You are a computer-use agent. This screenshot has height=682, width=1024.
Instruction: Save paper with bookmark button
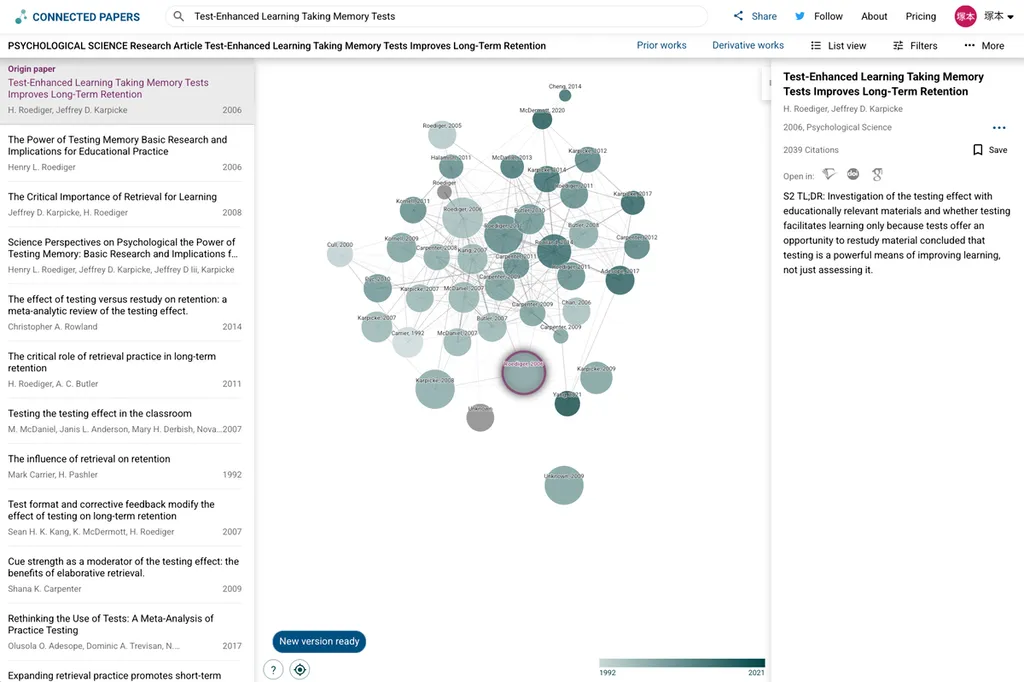pyautogui.click(x=989, y=150)
